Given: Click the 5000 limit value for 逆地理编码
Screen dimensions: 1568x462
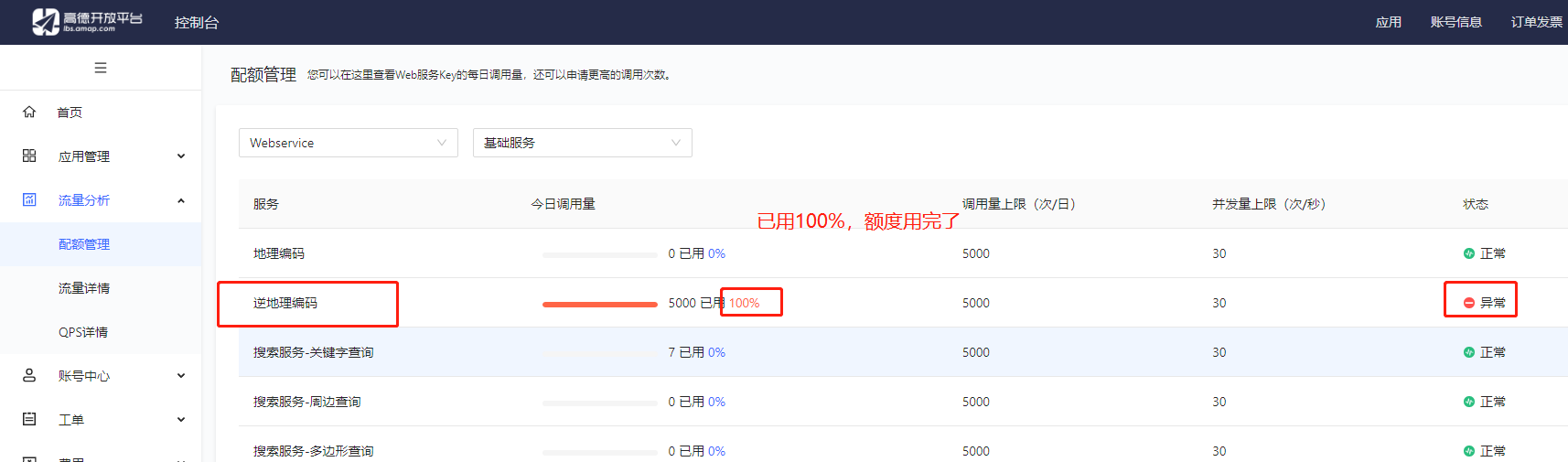Looking at the screenshot, I should [x=976, y=303].
